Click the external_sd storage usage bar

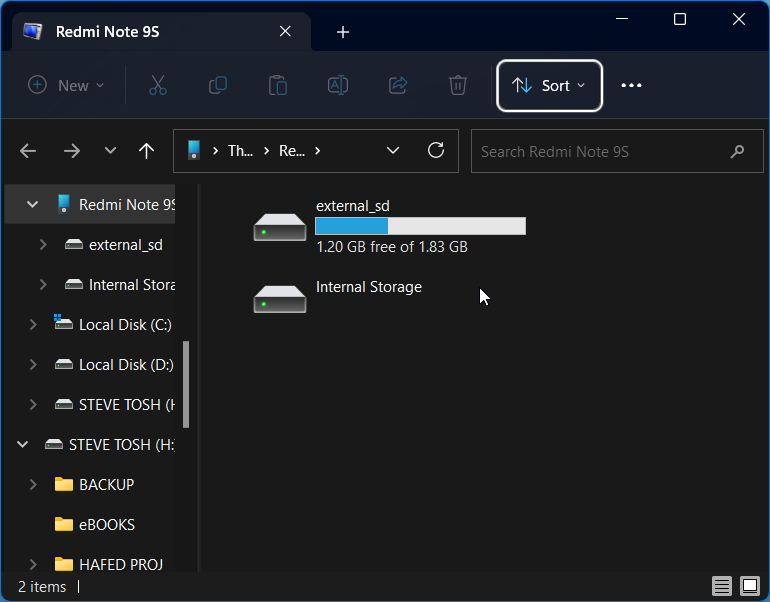[x=420, y=226]
